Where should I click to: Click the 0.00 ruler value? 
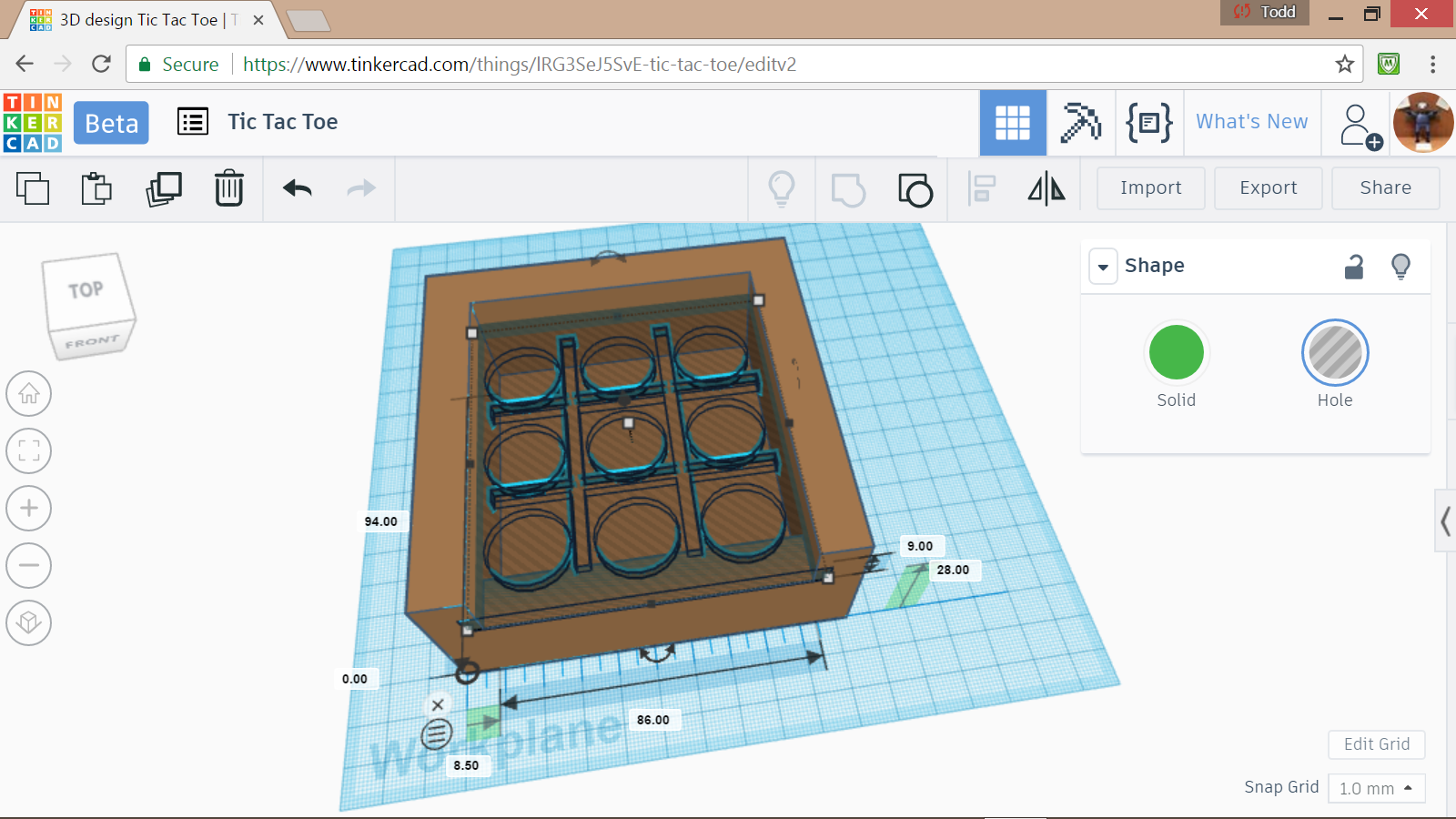pyautogui.click(x=355, y=679)
